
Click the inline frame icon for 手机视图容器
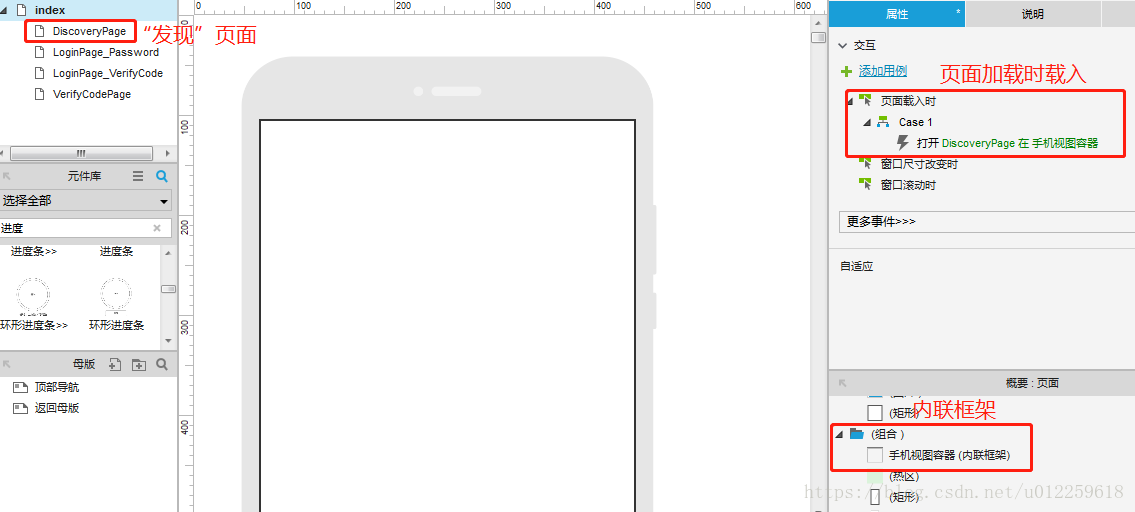[x=874, y=456]
